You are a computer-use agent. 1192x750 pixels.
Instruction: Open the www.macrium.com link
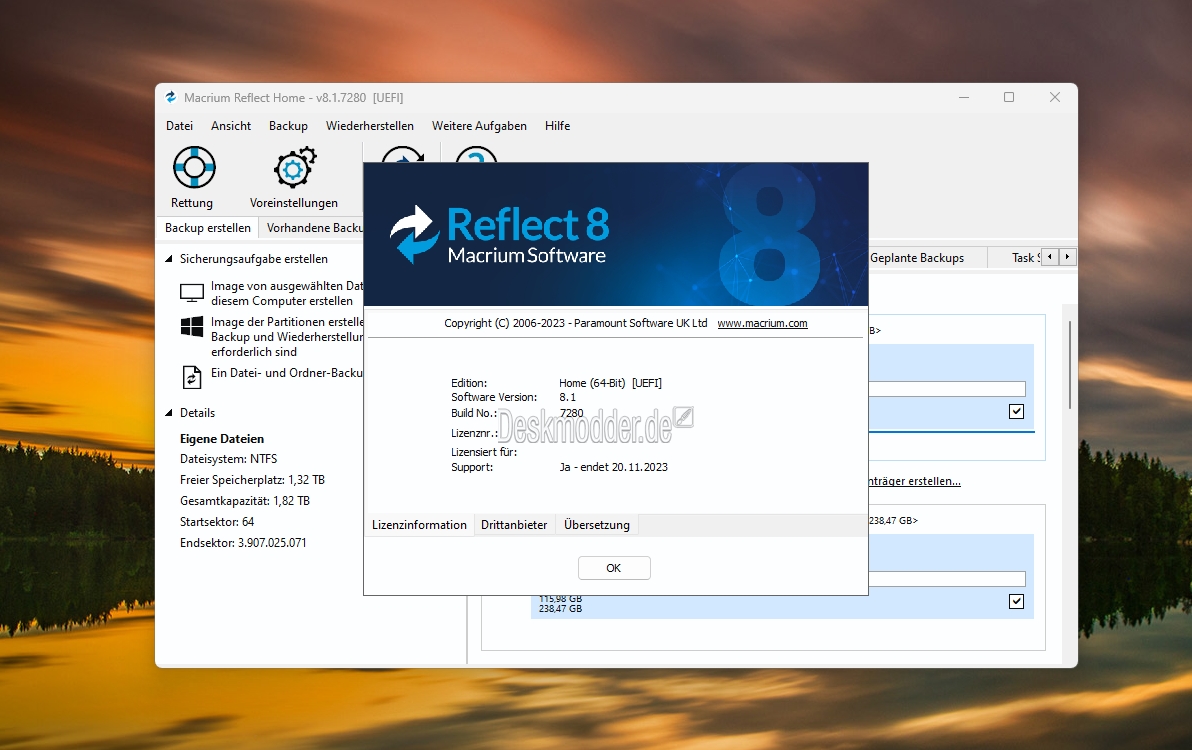point(762,323)
